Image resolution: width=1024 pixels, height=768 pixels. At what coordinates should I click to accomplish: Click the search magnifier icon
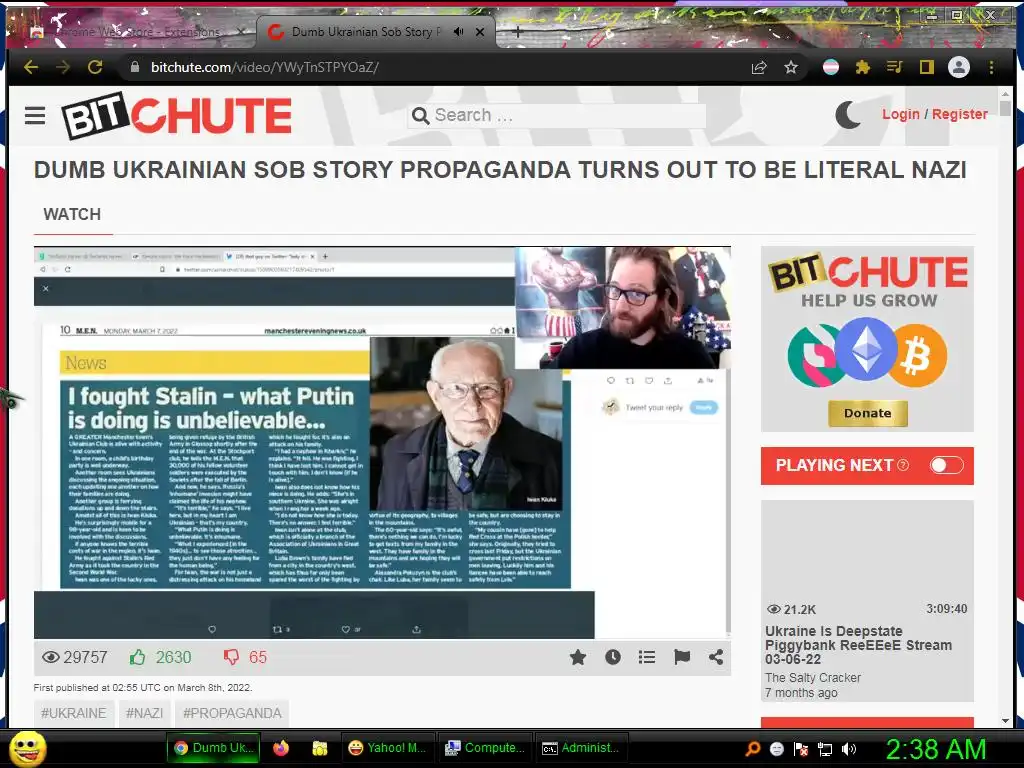(421, 116)
